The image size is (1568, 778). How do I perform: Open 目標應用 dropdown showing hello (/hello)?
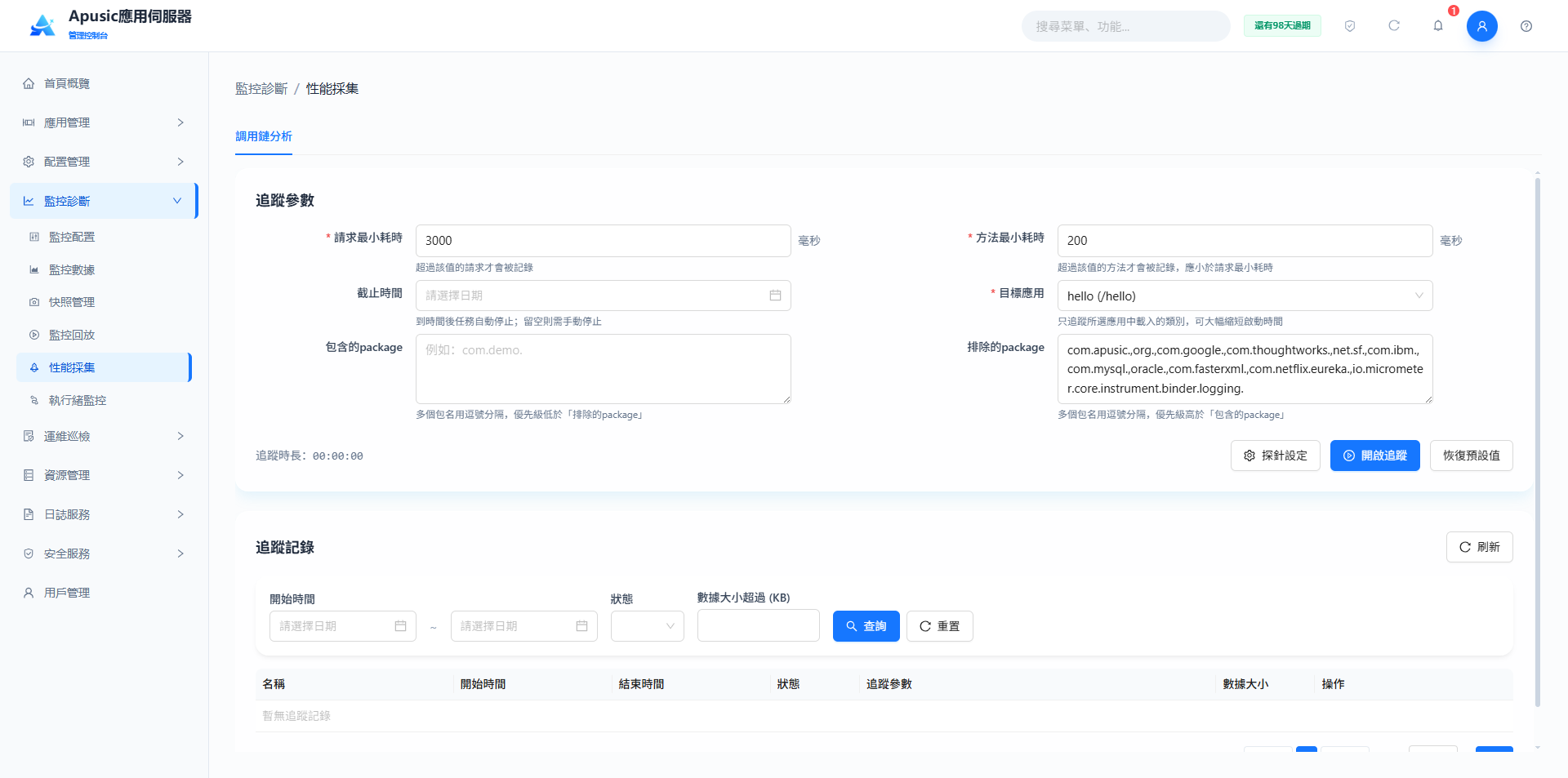pyautogui.click(x=1245, y=296)
